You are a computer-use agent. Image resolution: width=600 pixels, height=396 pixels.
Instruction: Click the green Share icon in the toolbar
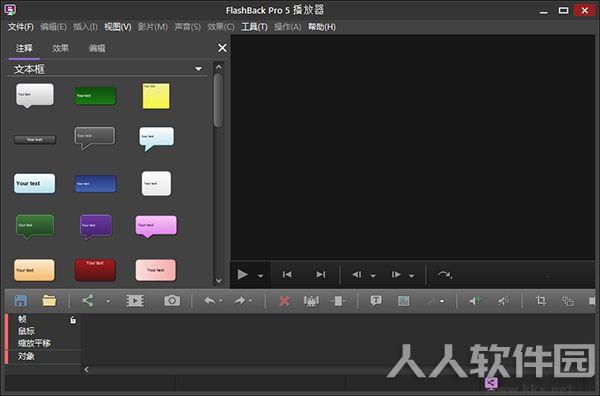(x=88, y=301)
